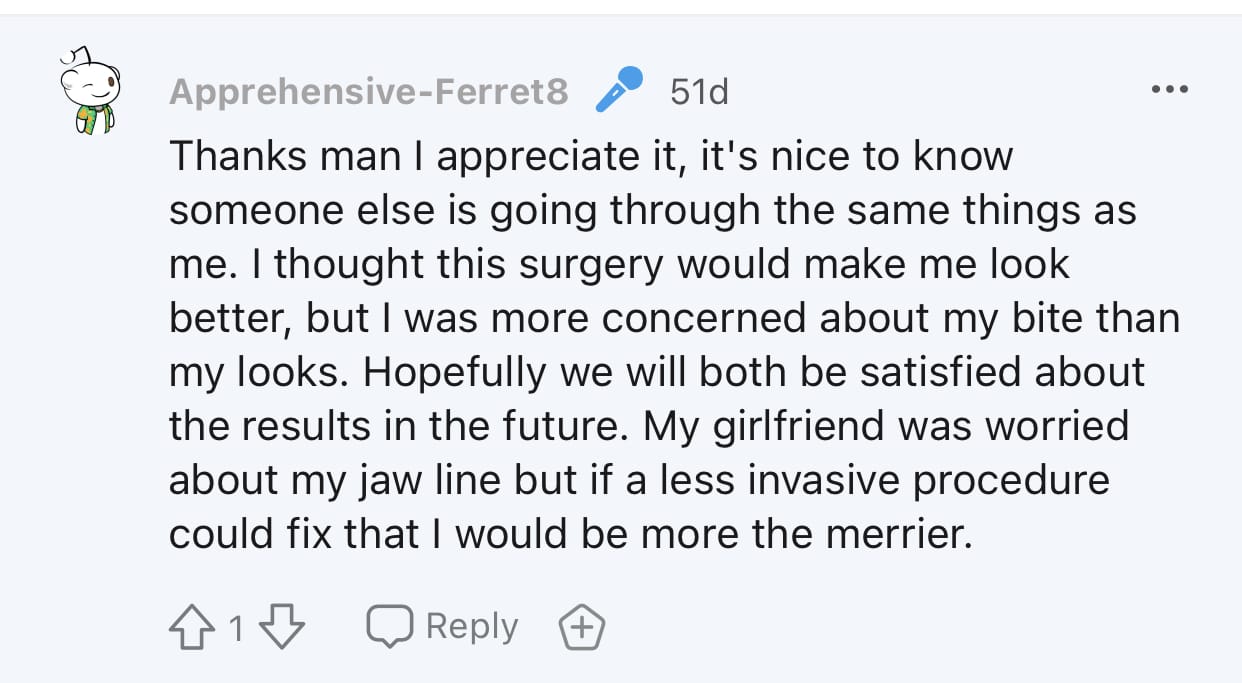Open the three-dot overflow menu
Screen dimensions: 1242x683
pyautogui.click(x=1170, y=91)
